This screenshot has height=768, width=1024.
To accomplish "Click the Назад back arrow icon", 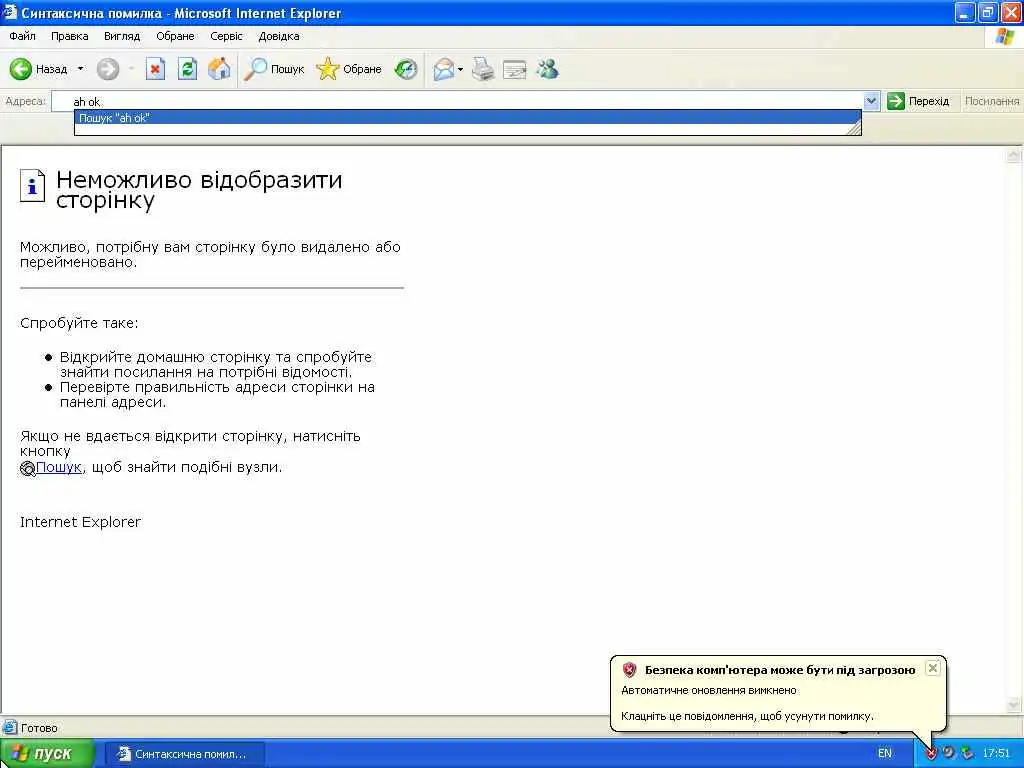I will 20,69.
